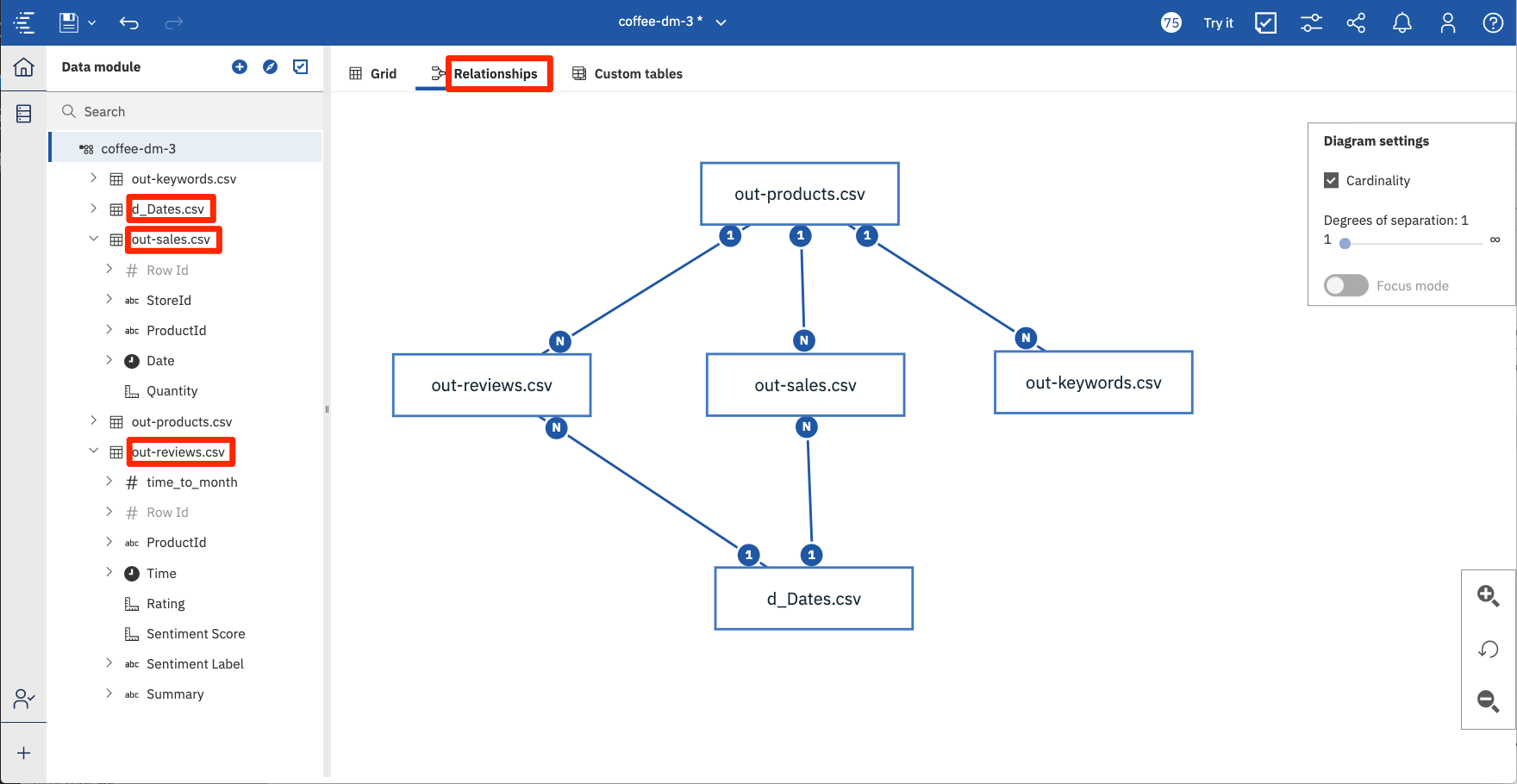Screen dimensions: 1517x784
Task: Expand the out-products.csv table
Action: [93, 420]
